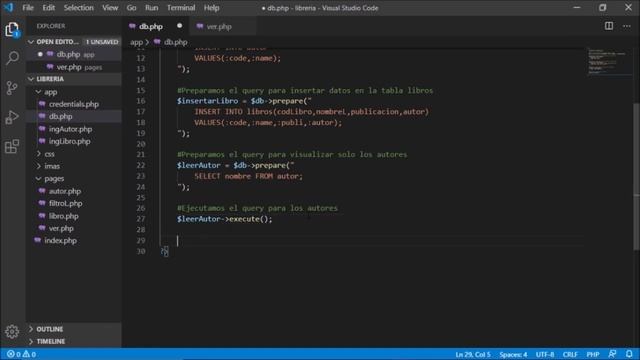
Task: Open autor.php in pages folder
Action: [74, 191]
